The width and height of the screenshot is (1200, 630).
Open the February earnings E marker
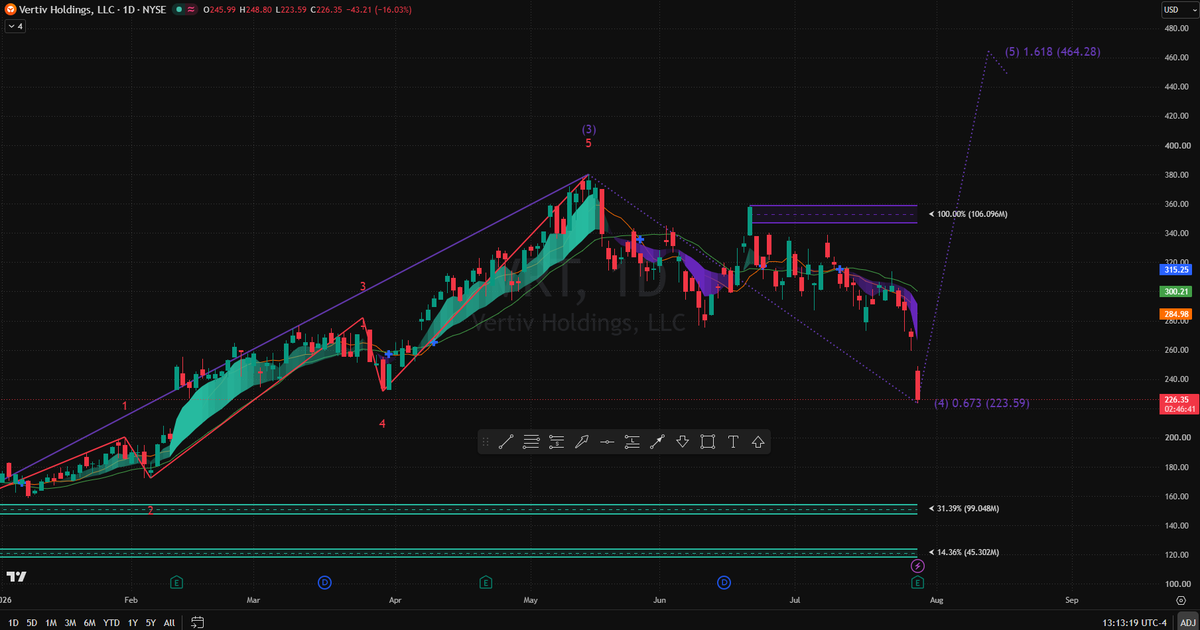click(x=177, y=581)
